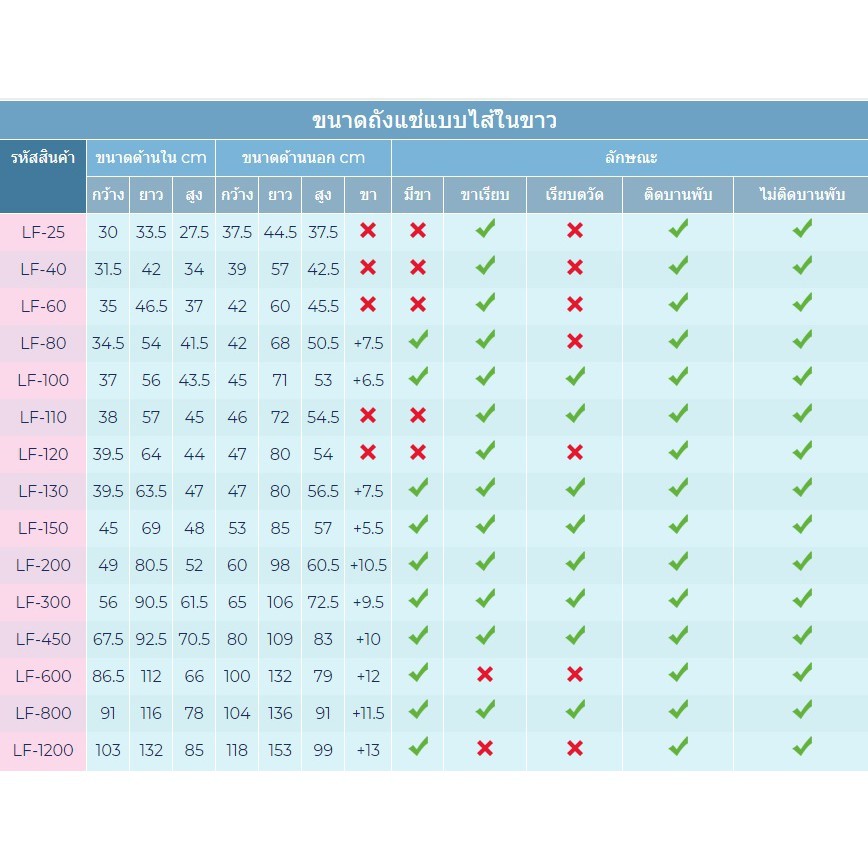The width and height of the screenshot is (868, 868).
Task: Click the รหัสสินค้า column header
Action: pos(43,158)
